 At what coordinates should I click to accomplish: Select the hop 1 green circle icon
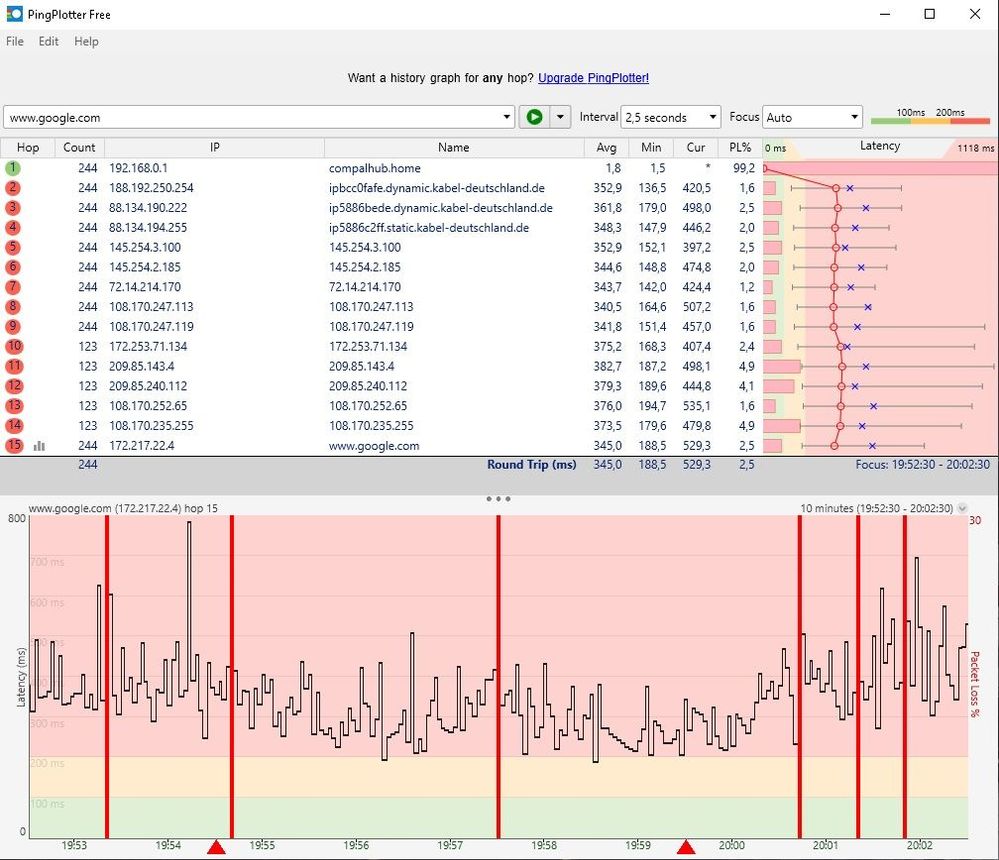tap(13, 168)
